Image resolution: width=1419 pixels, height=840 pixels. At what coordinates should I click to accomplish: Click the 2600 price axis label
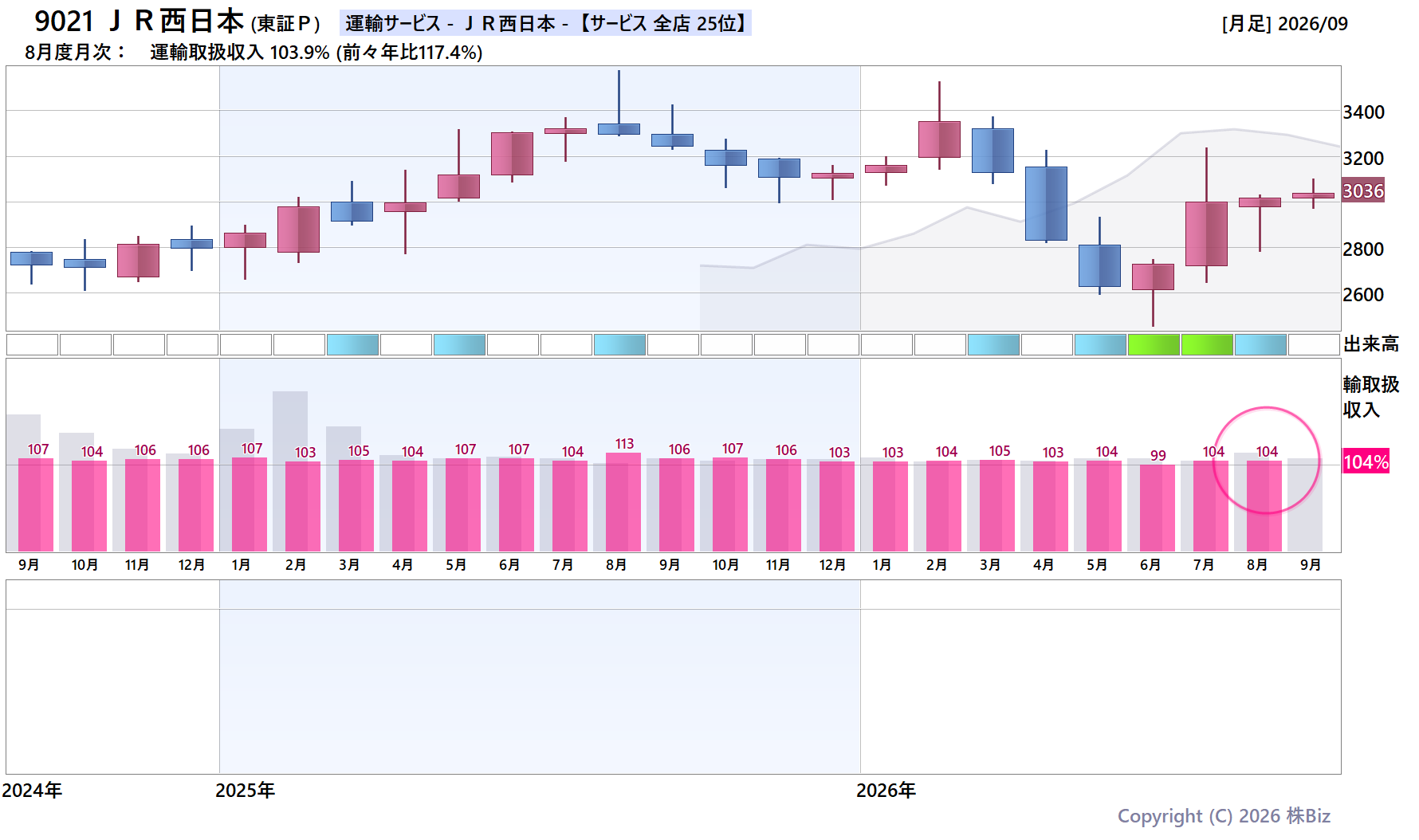(x=1364, y=295)
